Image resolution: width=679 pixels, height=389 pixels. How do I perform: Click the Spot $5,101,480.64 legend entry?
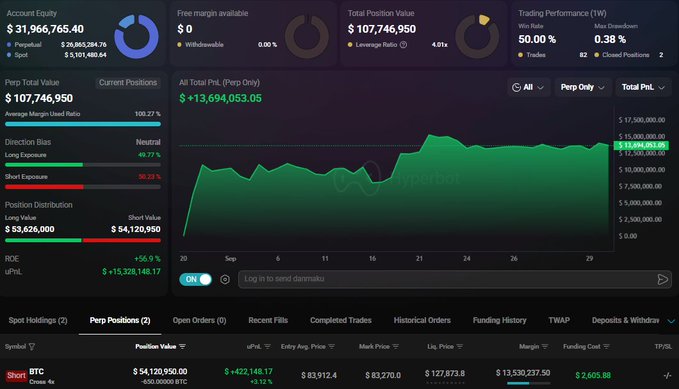(57, 55)
